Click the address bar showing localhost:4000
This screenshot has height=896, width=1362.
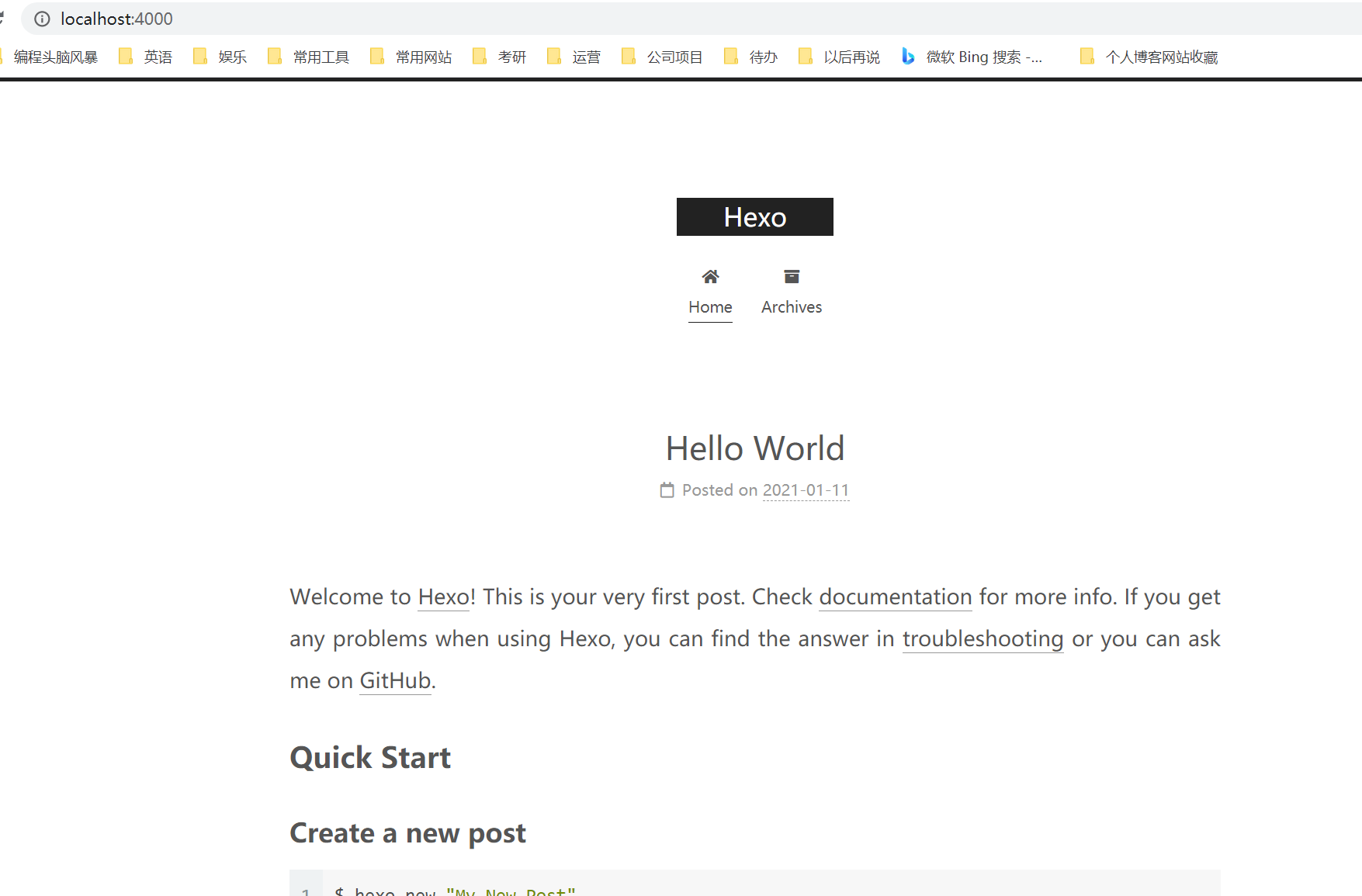click(691, 19)
